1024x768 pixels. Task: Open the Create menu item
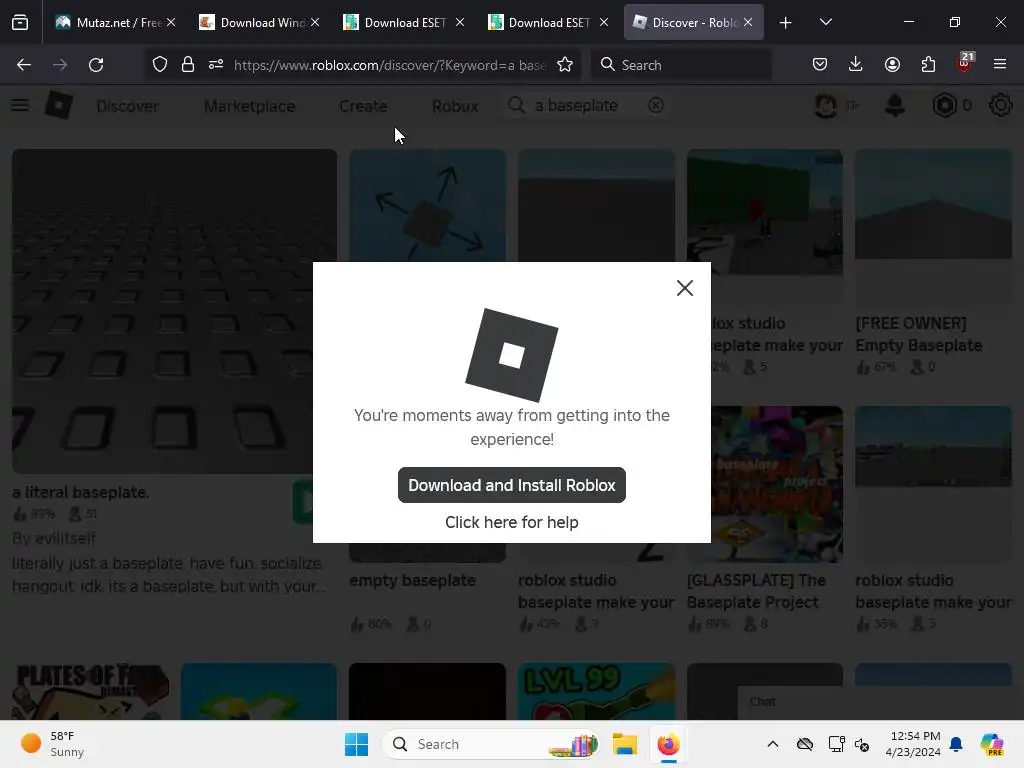(363, 106)
